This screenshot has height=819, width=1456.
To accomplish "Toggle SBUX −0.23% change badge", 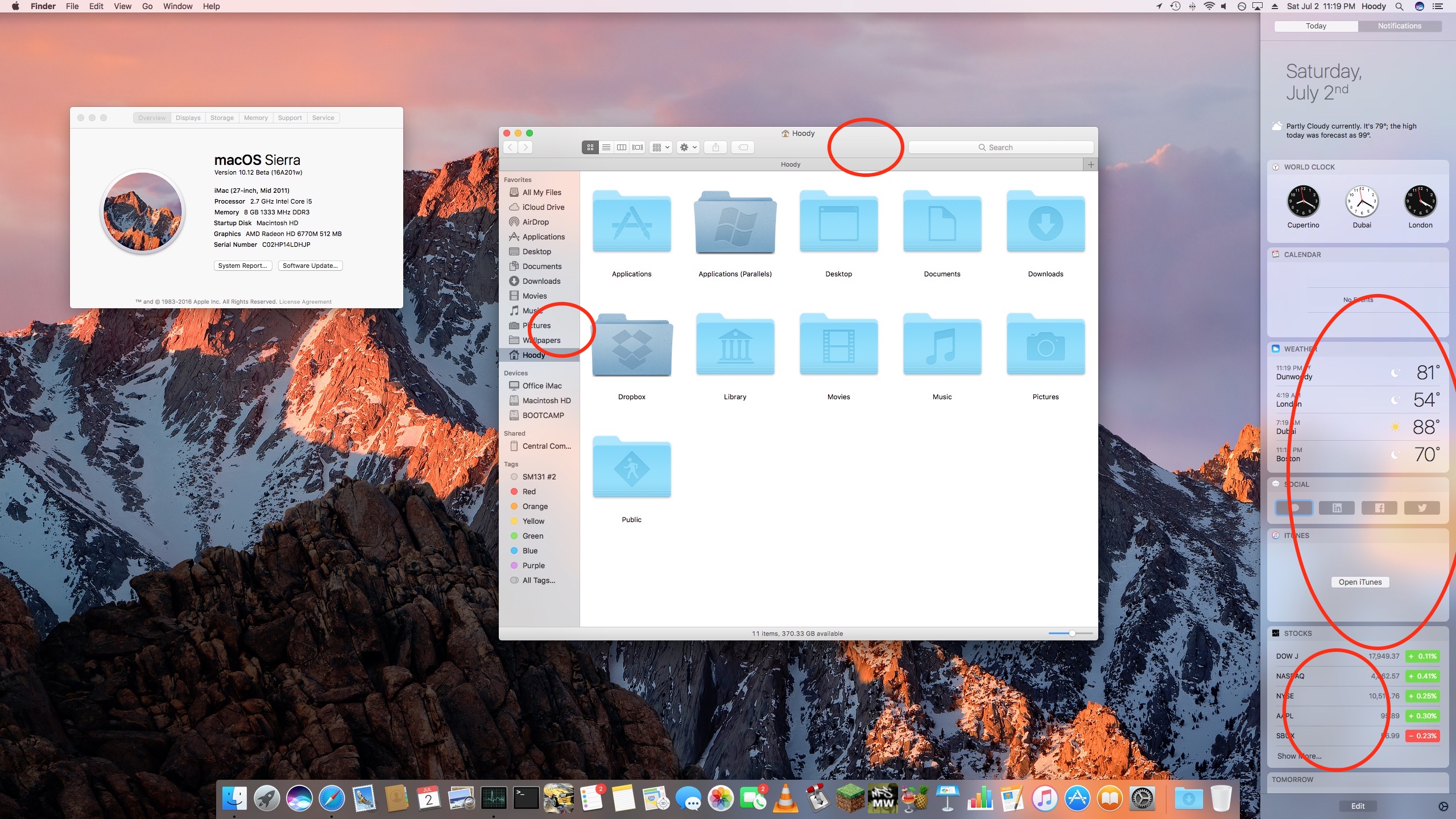I will 1422,736.
